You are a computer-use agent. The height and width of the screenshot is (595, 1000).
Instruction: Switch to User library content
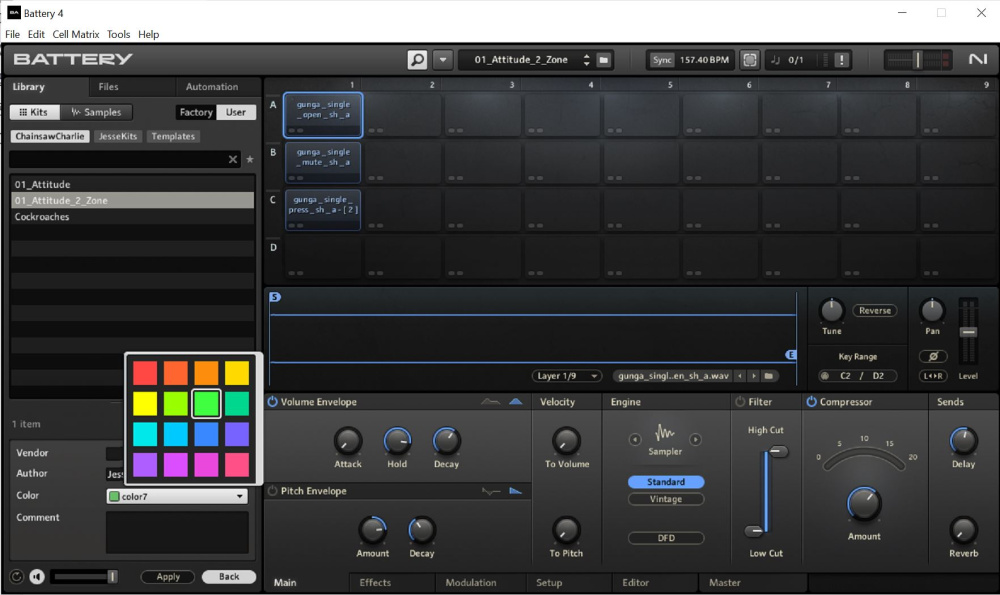(x=236, y=112)
